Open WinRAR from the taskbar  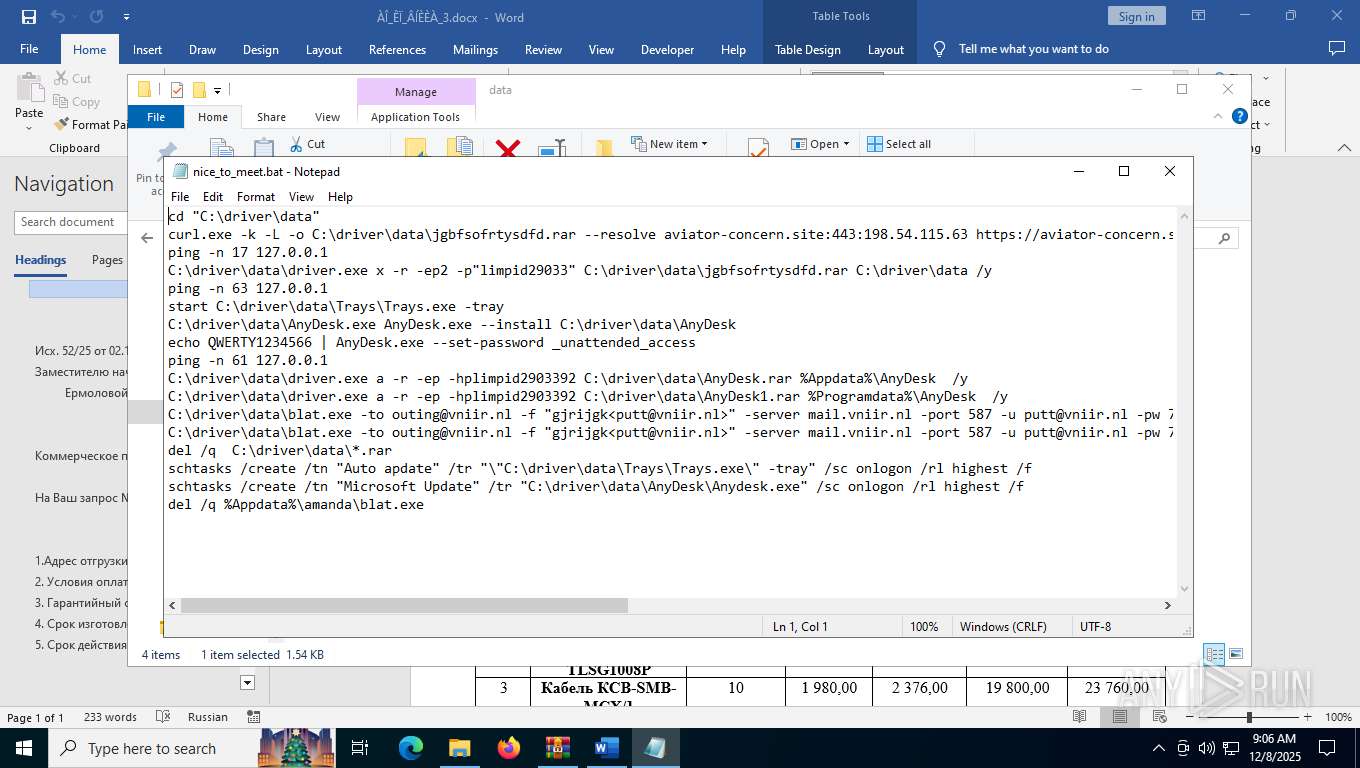coord(558,748)
